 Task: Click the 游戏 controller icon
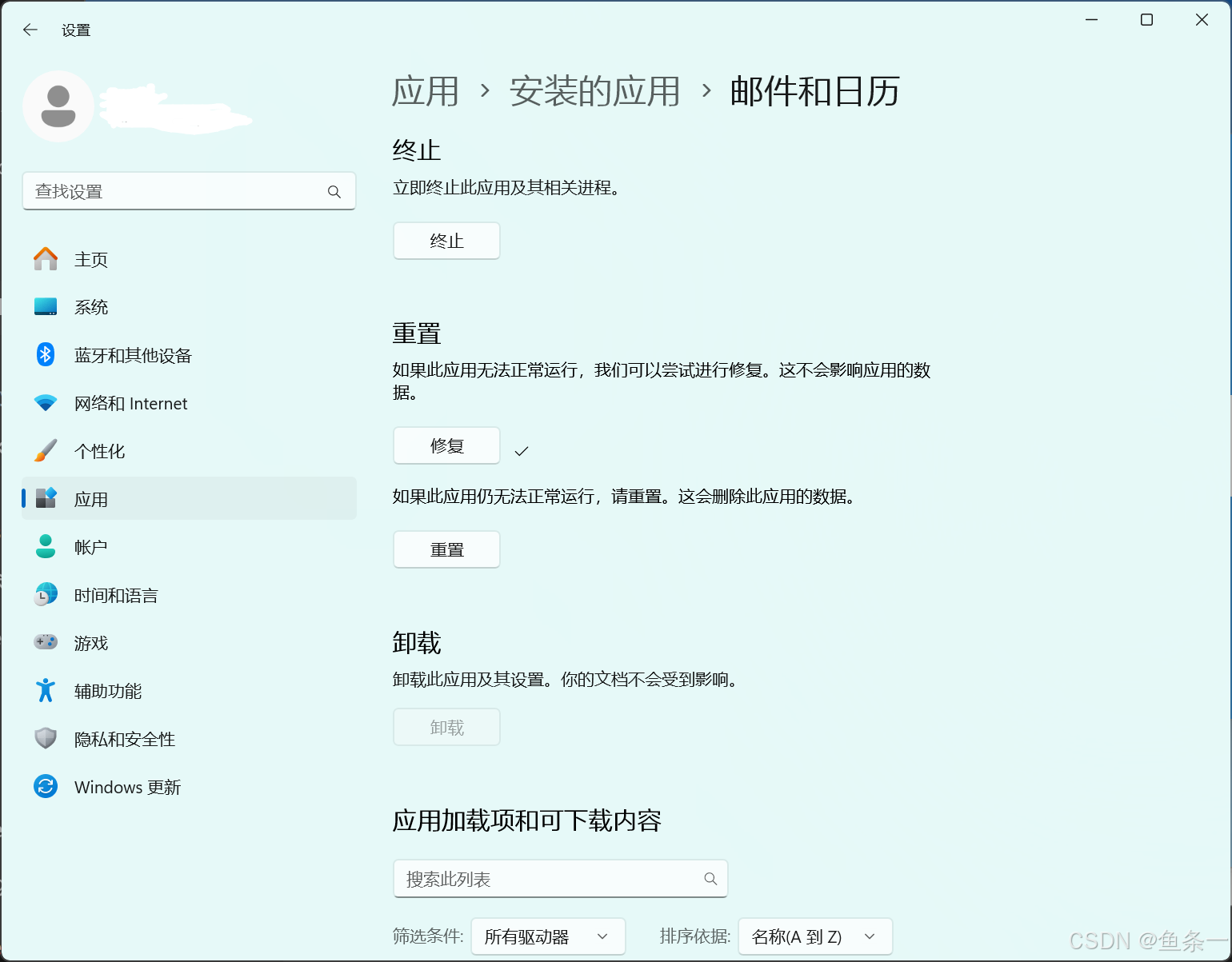(x=46, y=642)
